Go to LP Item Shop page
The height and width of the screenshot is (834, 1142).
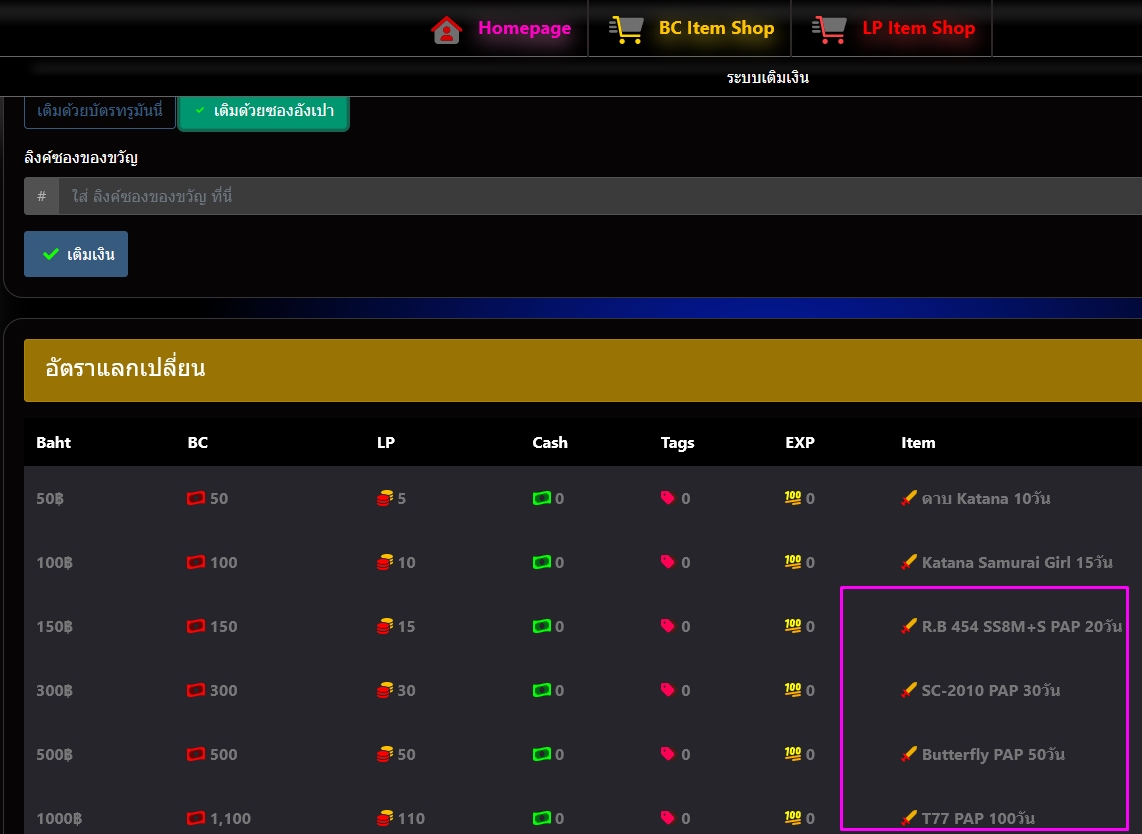[918, 28]
